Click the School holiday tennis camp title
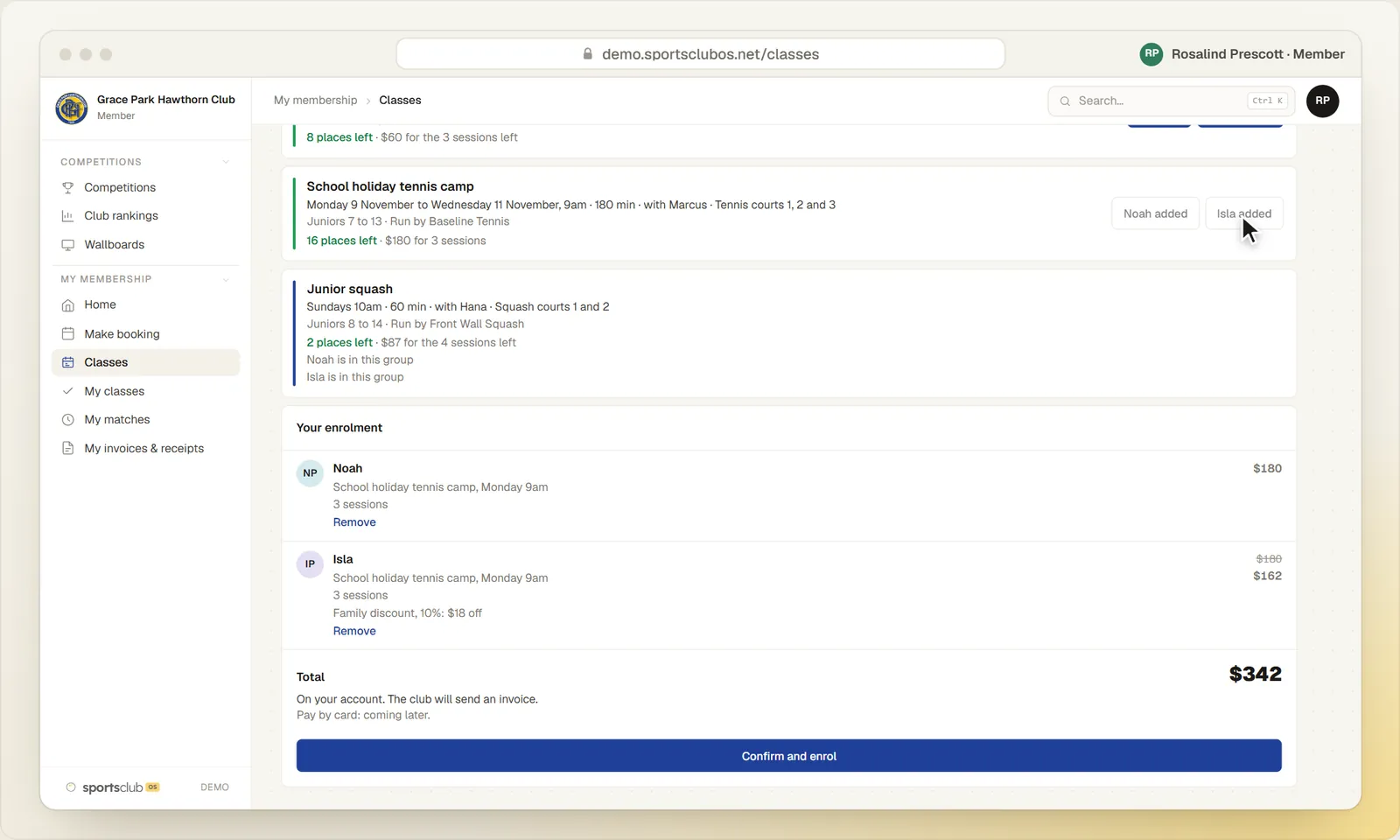 click(390, 186)
